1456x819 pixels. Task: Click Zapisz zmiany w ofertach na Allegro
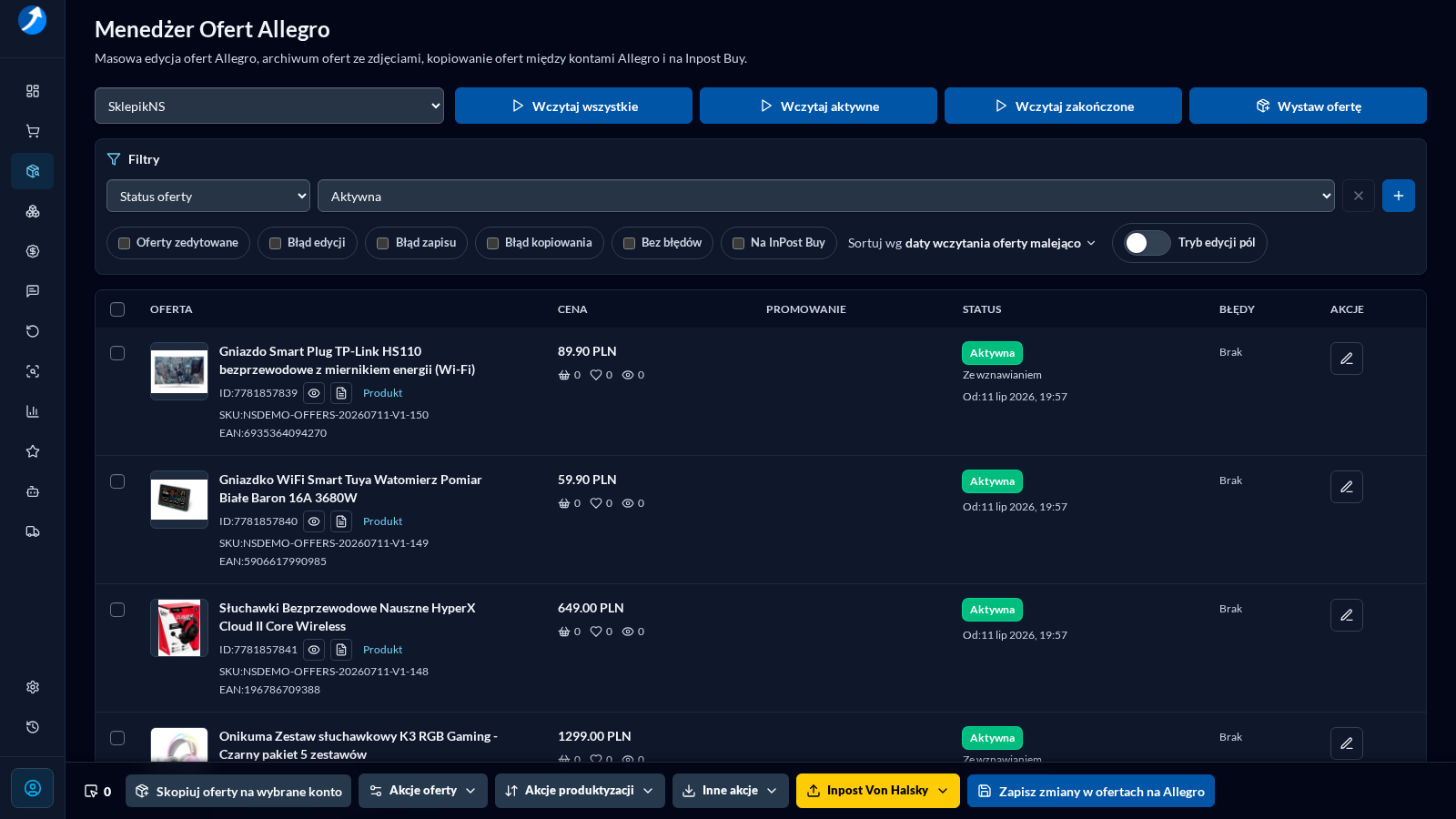pos(1091,791)
